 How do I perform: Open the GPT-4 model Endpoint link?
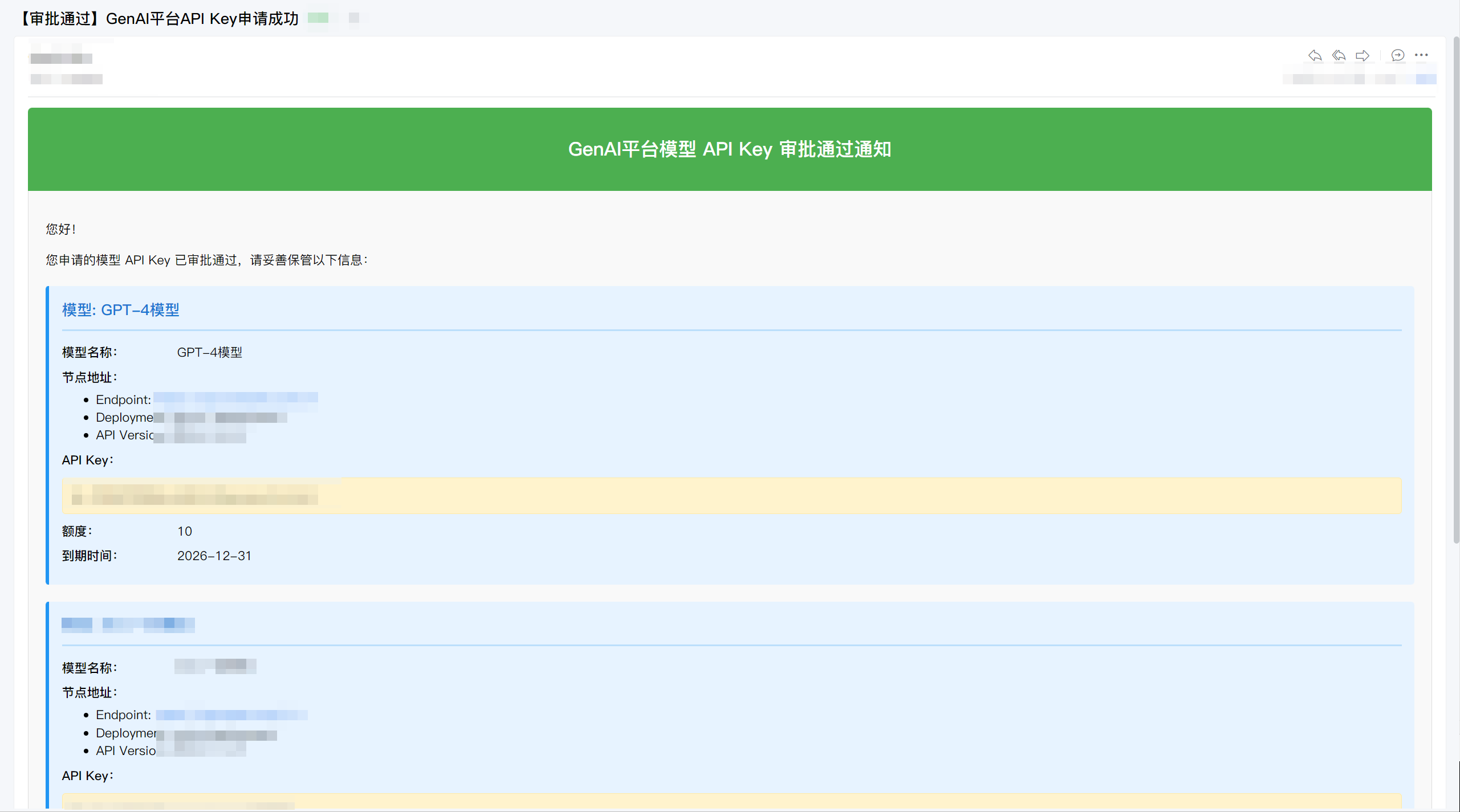235,398
